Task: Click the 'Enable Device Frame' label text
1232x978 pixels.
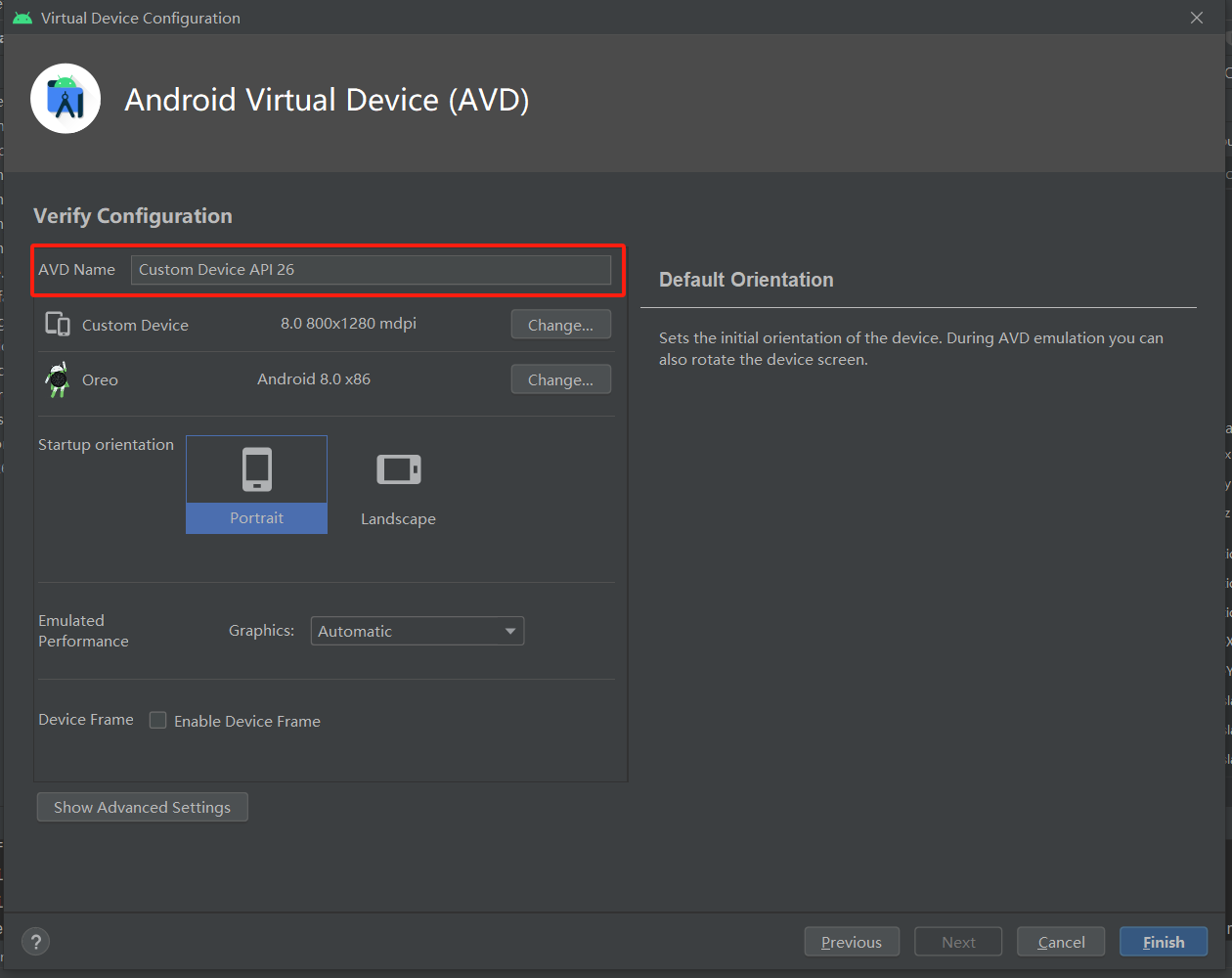Action: 247,721
